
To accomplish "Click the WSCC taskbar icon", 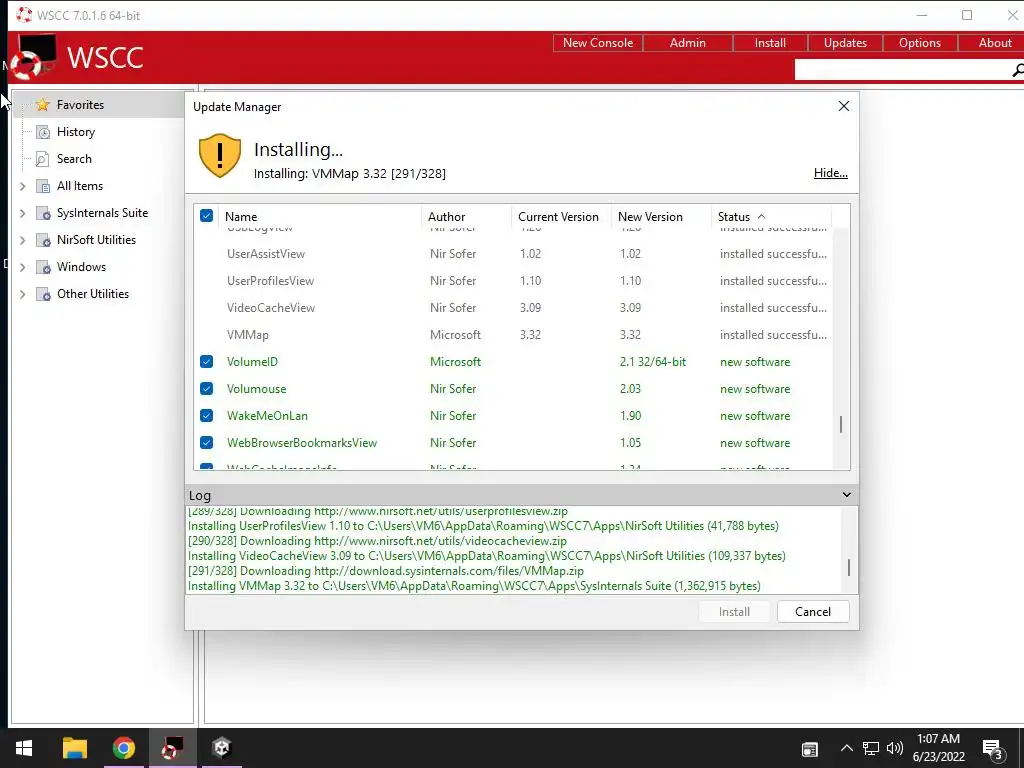I will [x=172, y=748].
